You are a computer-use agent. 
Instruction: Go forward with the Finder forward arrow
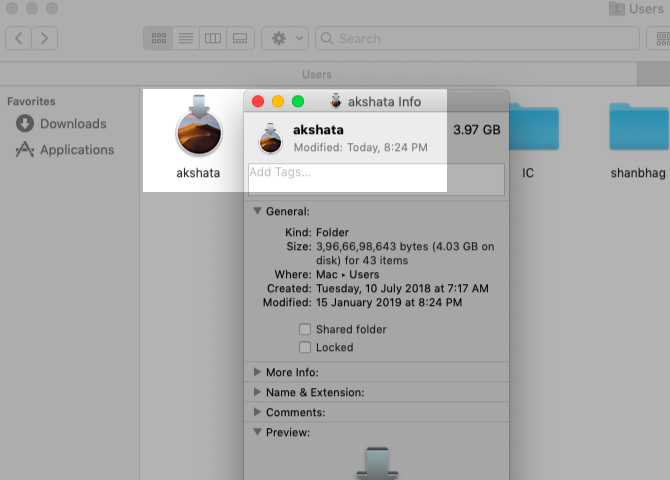[x=44, y=38]
